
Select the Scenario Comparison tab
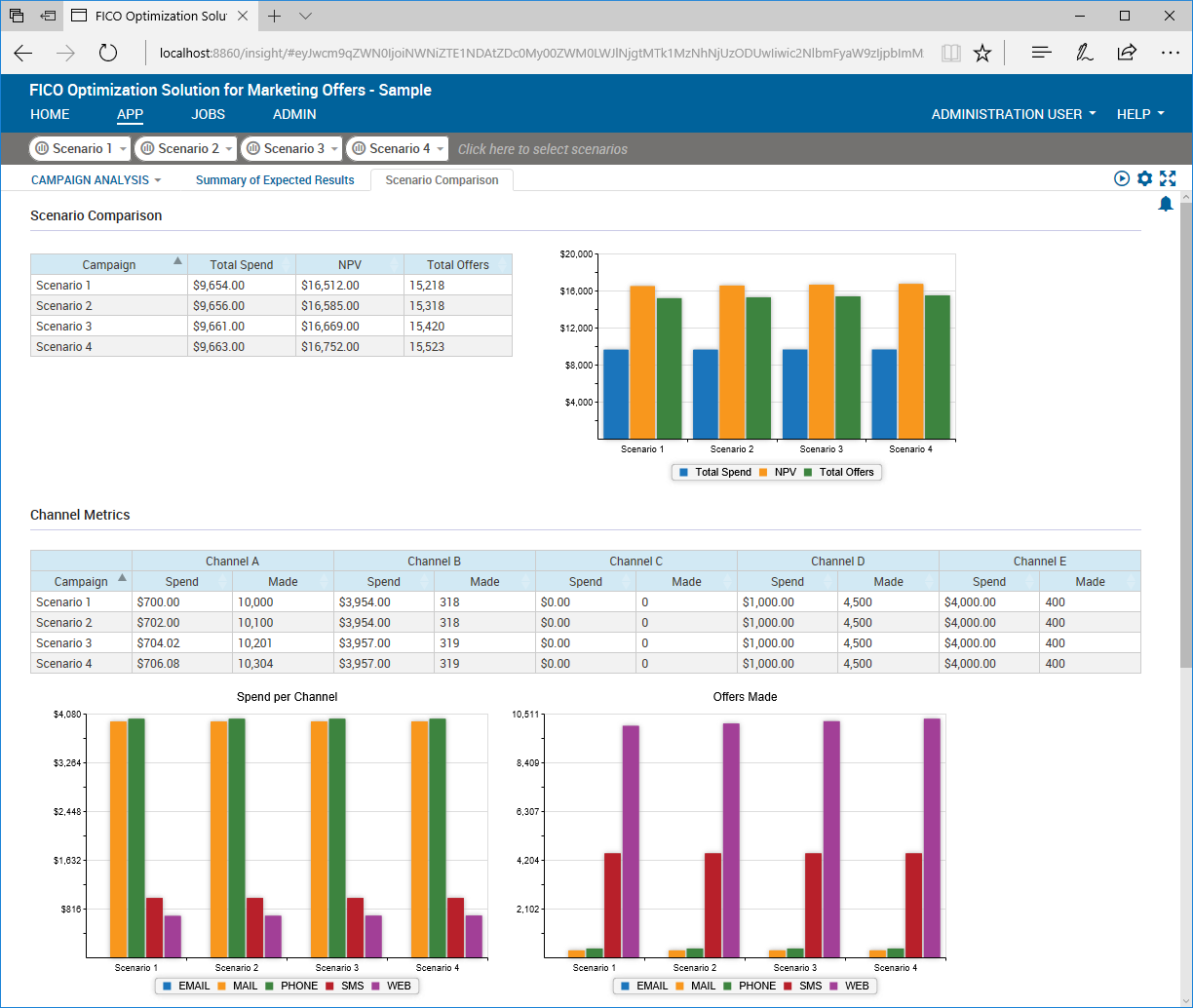[x=442, y=180]
